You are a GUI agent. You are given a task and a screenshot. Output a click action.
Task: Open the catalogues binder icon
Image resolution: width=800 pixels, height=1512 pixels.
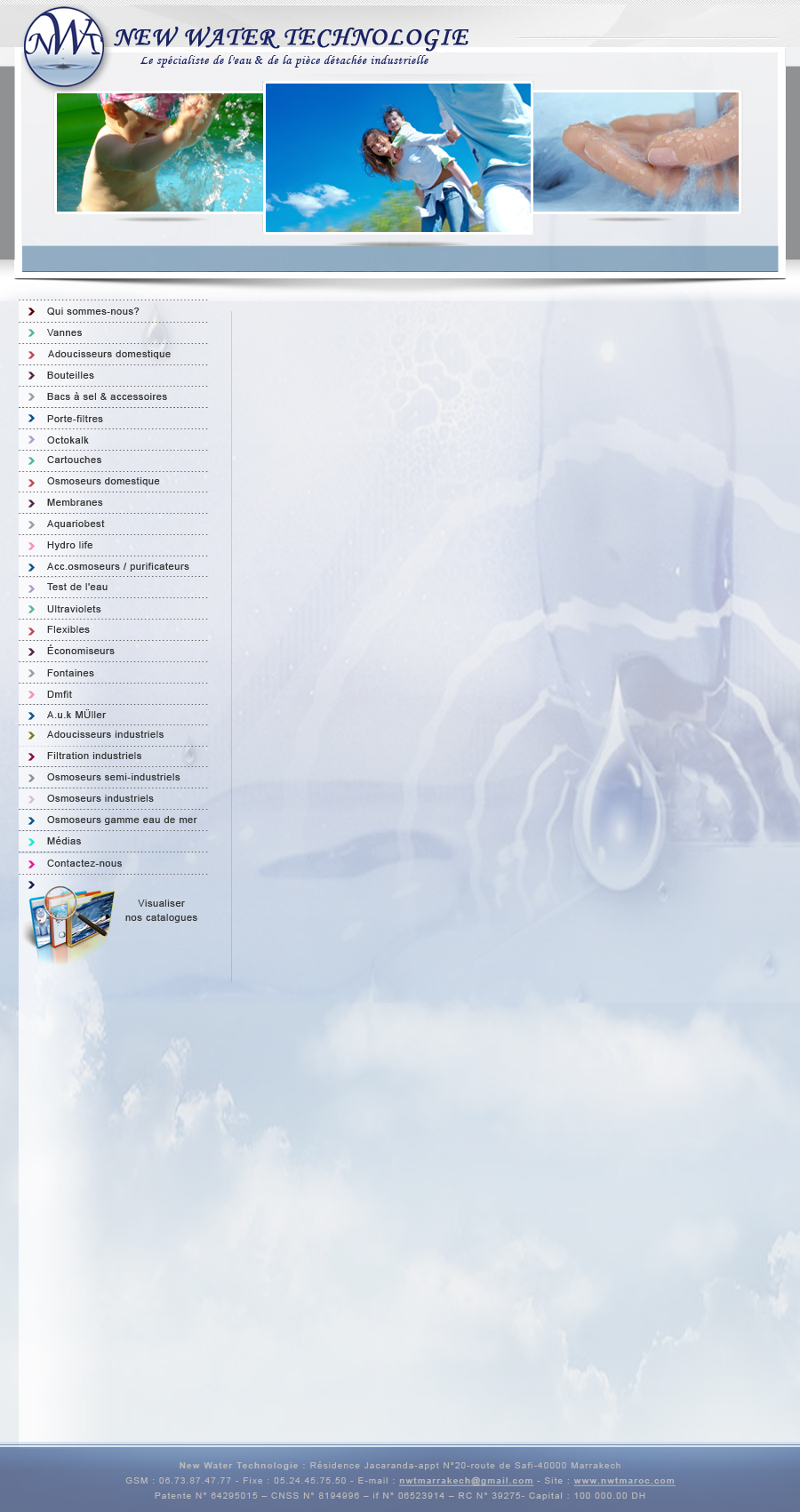pyautogui.click(x=71, y=923)
